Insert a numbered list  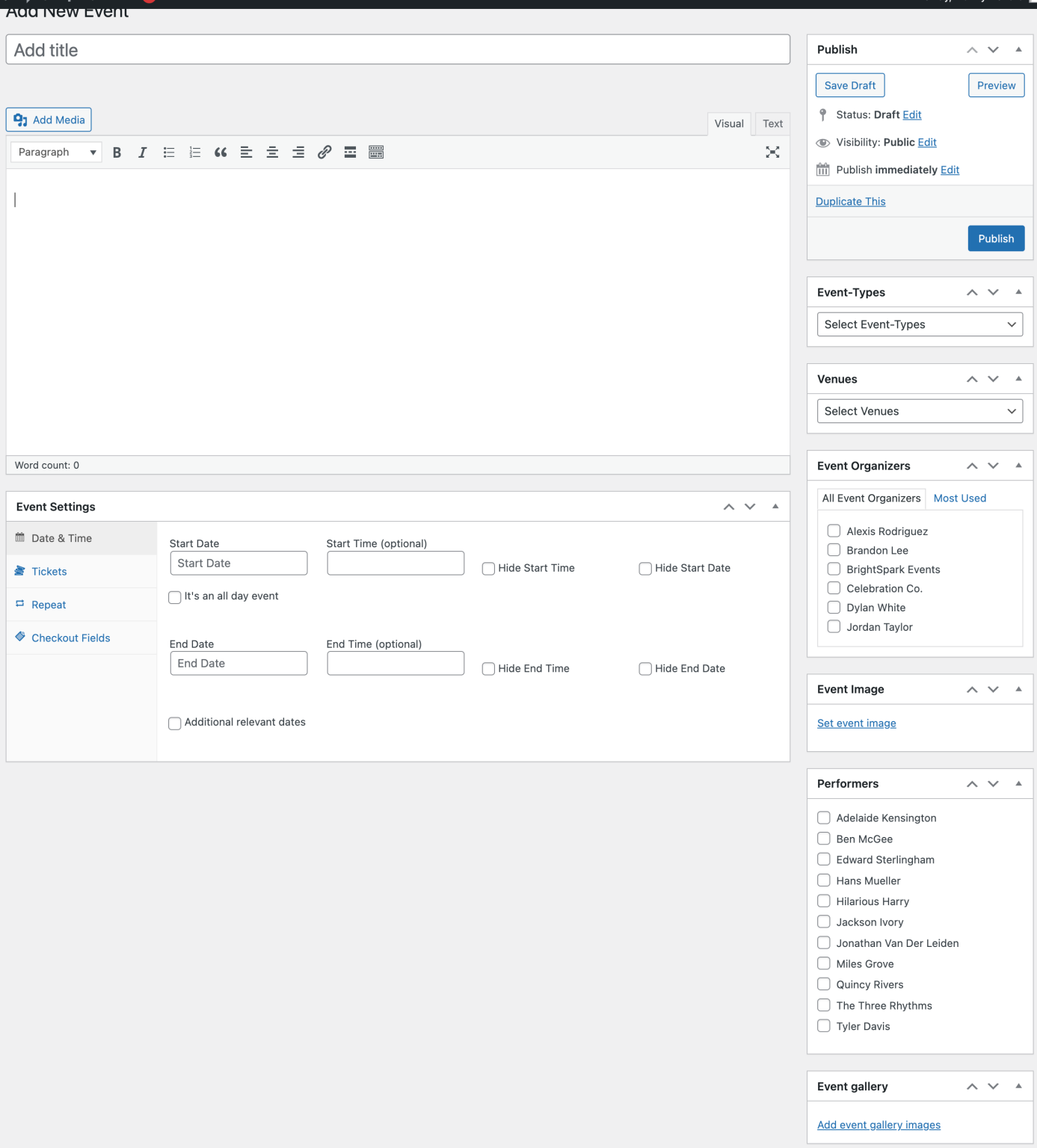[x=194, y=152]
